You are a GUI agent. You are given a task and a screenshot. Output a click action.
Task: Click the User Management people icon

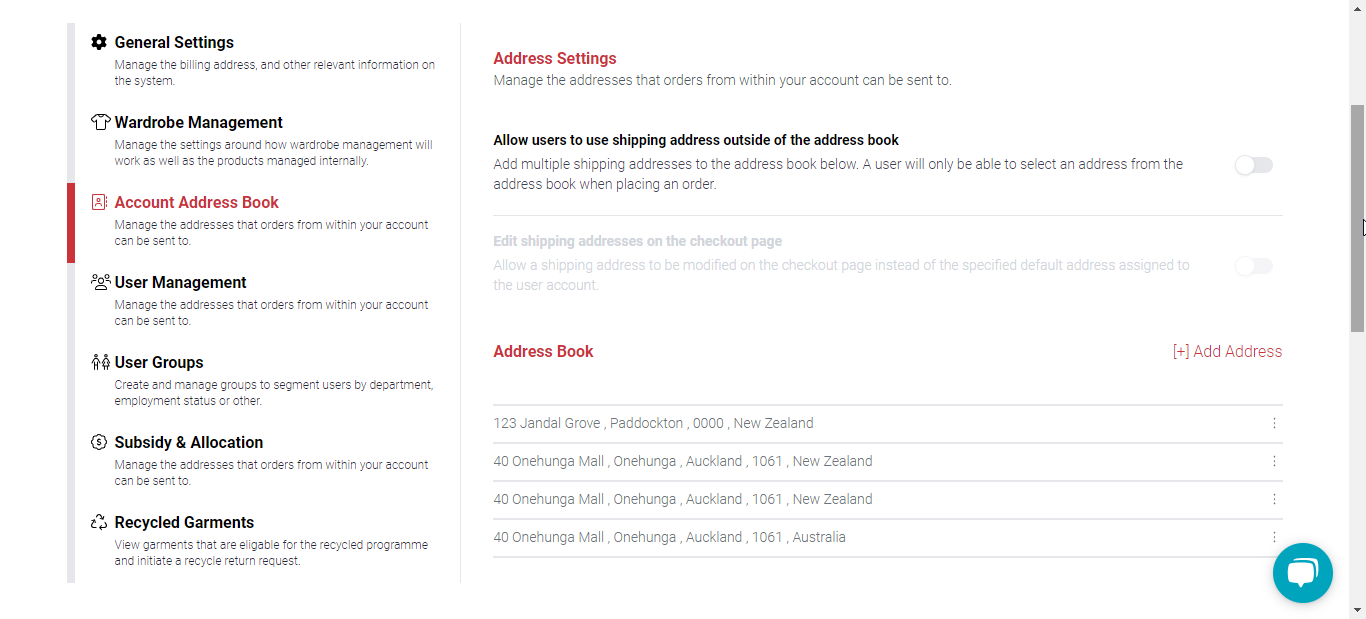[x=99, y=282]
